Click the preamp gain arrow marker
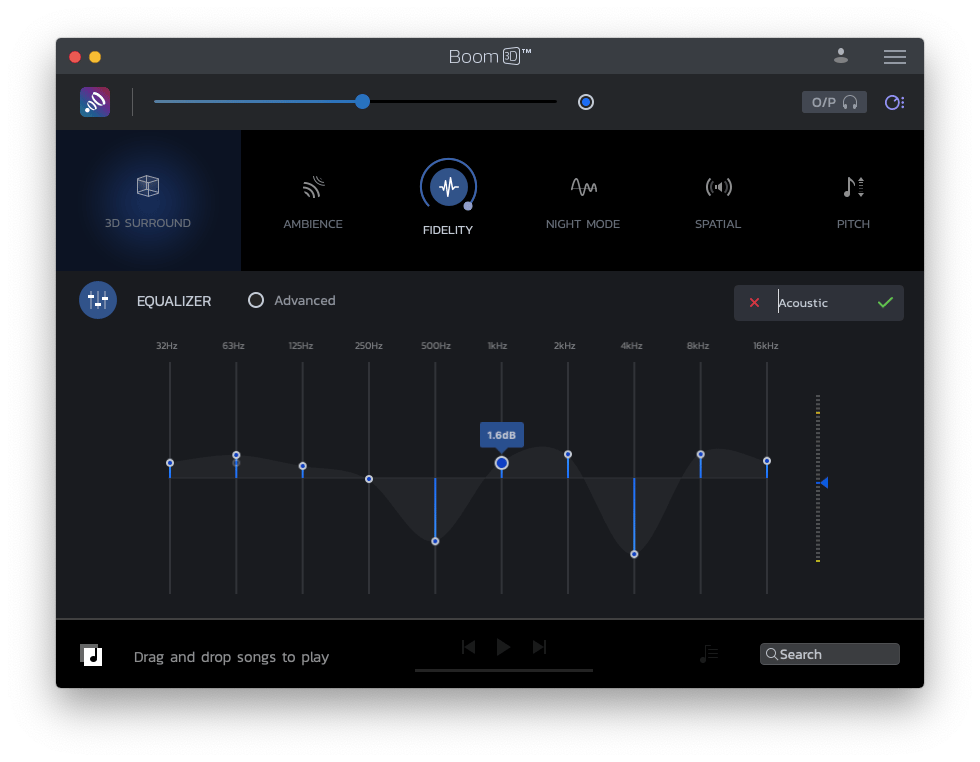 click(x=824, y=483)
